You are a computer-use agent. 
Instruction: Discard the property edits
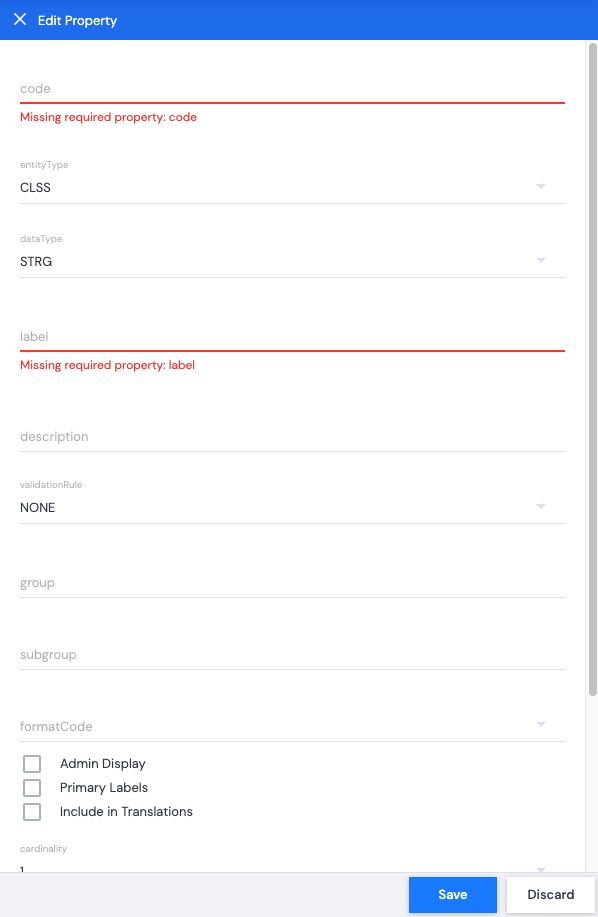(551, 895)
